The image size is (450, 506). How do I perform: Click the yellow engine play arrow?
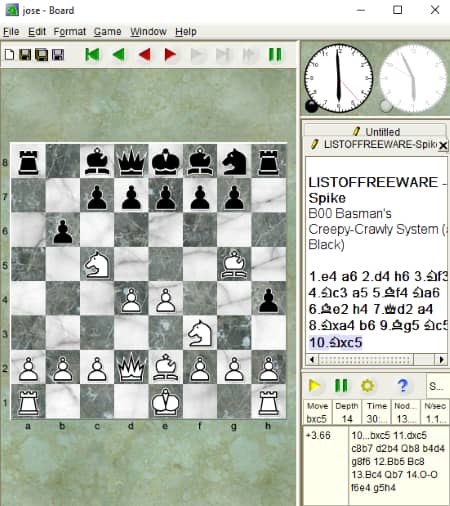click(314, 386)
